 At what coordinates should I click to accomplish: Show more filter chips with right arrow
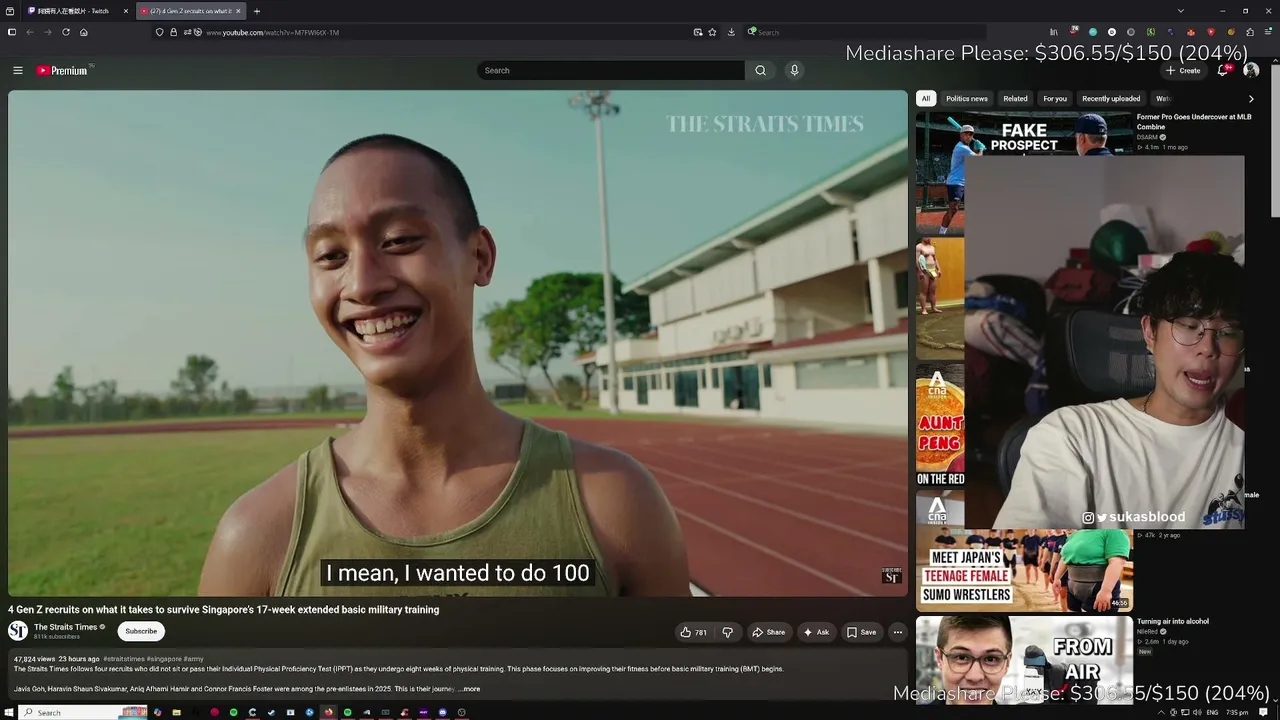[1251, 98]
